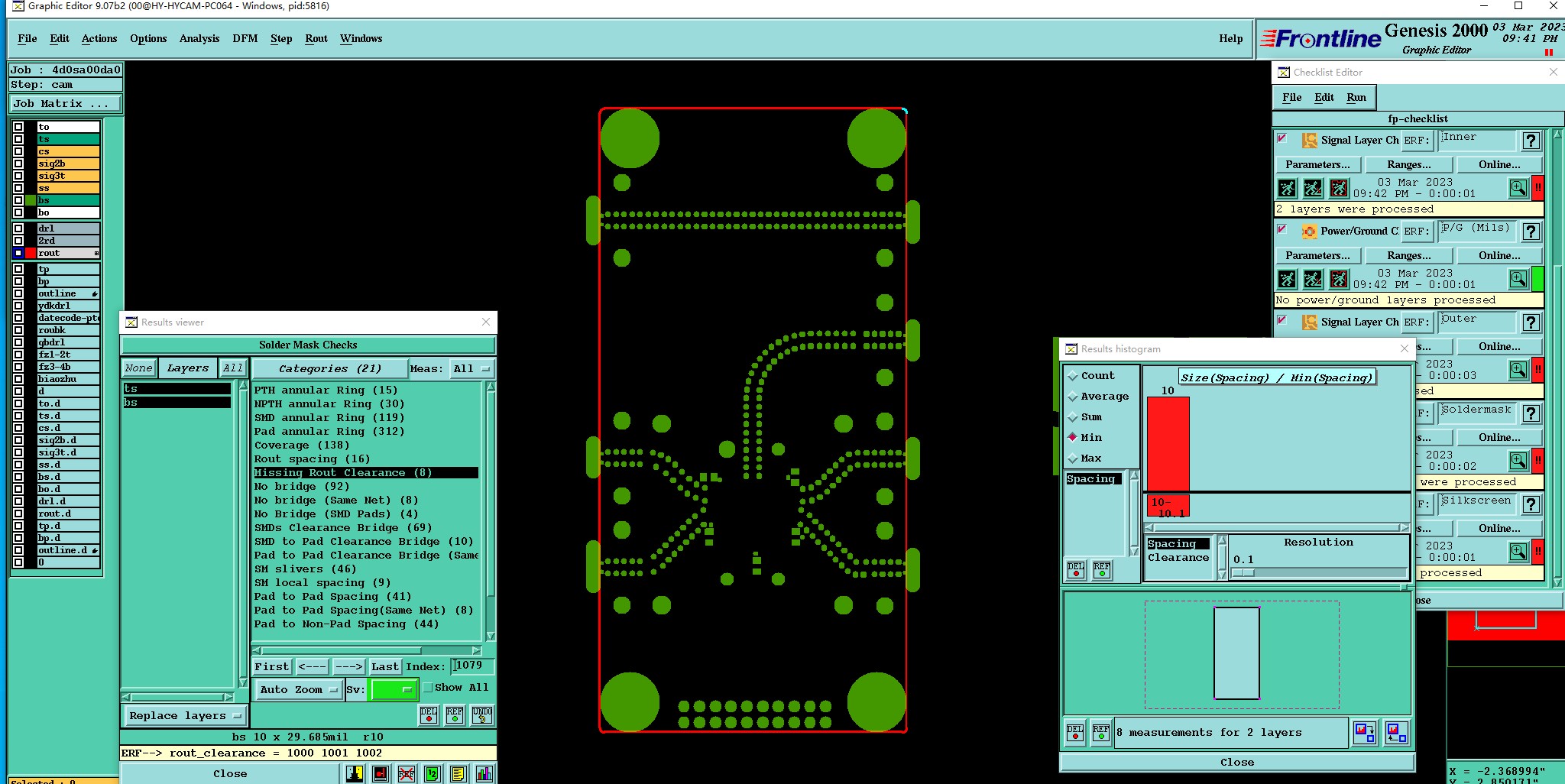This screenshot has height=784, width=1565.
Task: Click the second transfer icon at histogram bottom right
Action: click(x=1395, y=733)
